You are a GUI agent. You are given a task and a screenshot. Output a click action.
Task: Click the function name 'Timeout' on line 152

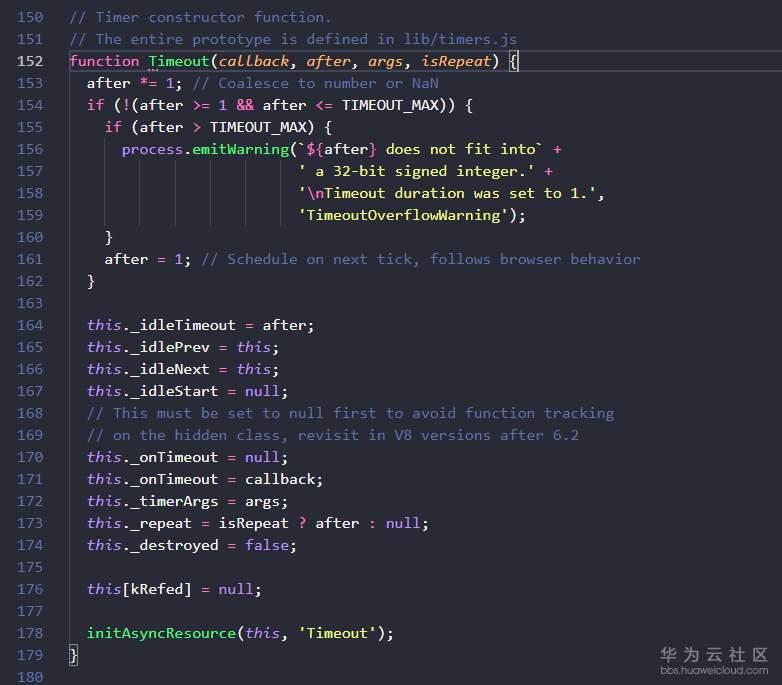[179, 61]
